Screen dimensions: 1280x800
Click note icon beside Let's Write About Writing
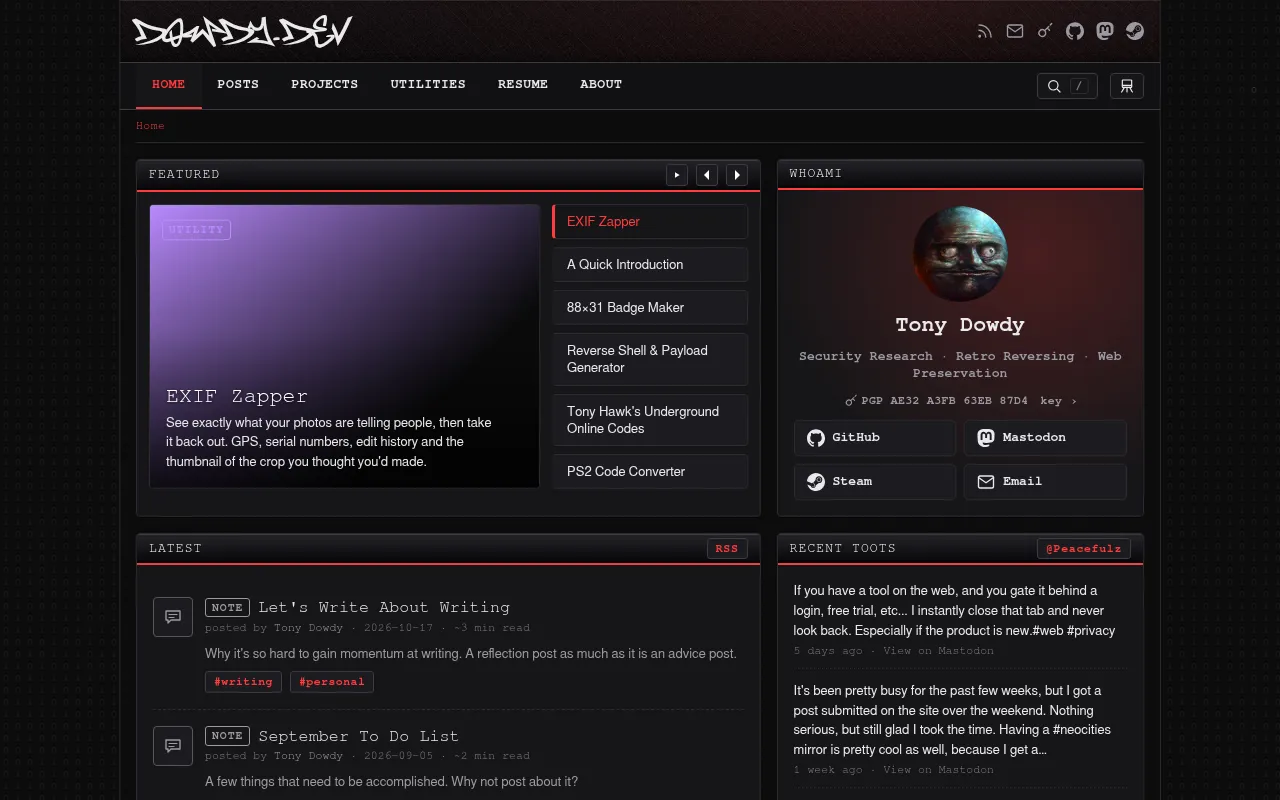tap(173, 617)
